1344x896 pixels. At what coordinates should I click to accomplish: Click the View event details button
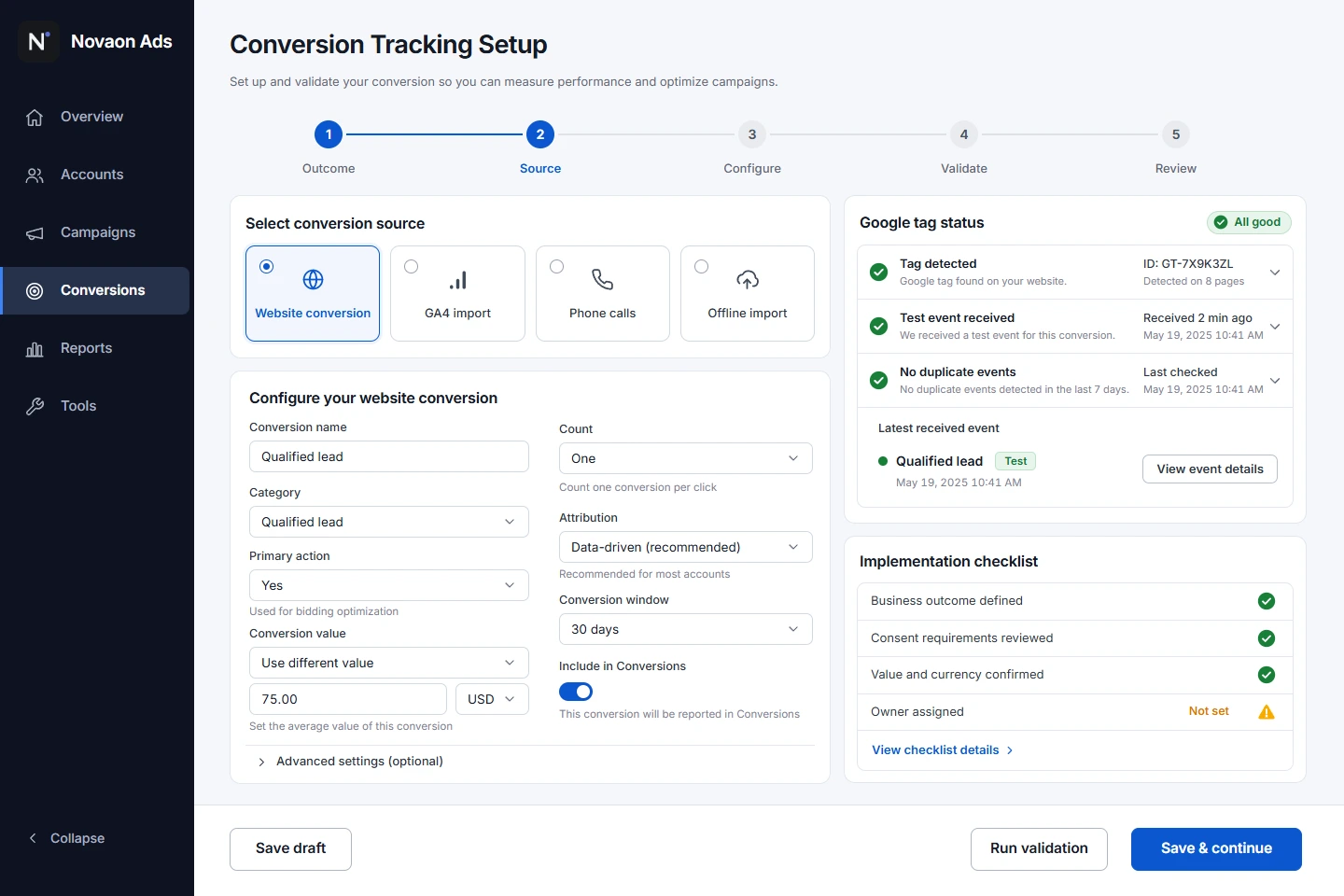(1211, 469)
